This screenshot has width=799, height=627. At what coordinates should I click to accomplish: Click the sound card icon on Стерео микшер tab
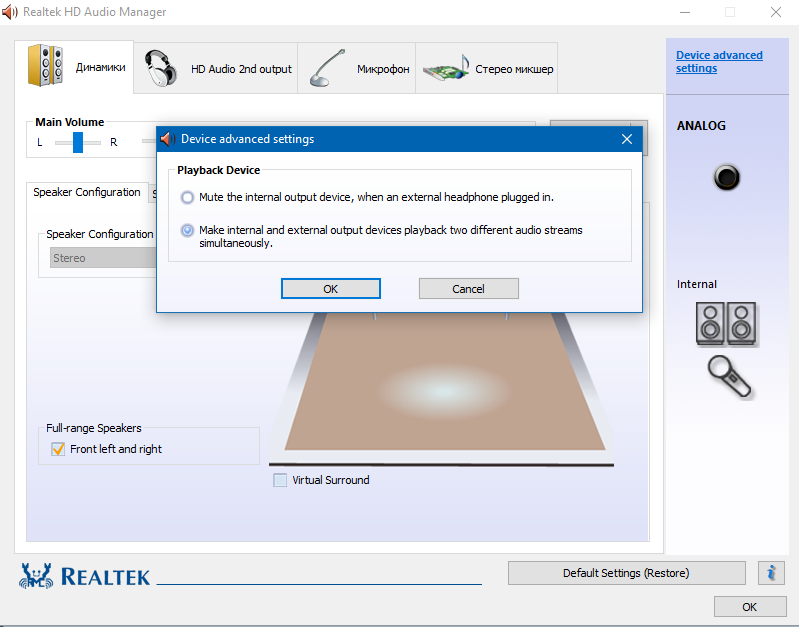[x=445, y=68]
